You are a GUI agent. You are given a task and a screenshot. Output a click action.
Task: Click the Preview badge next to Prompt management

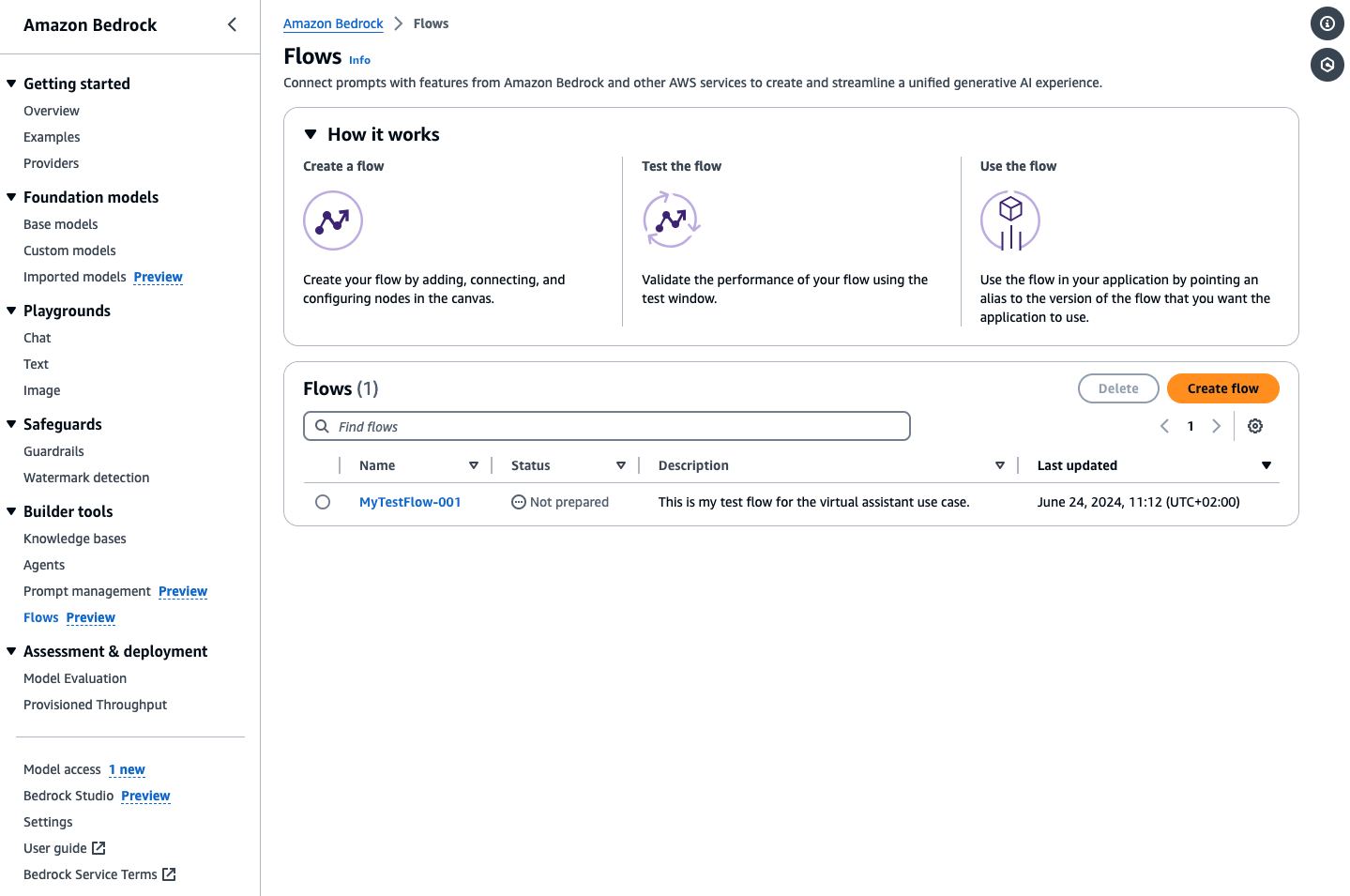coord(183,591)
